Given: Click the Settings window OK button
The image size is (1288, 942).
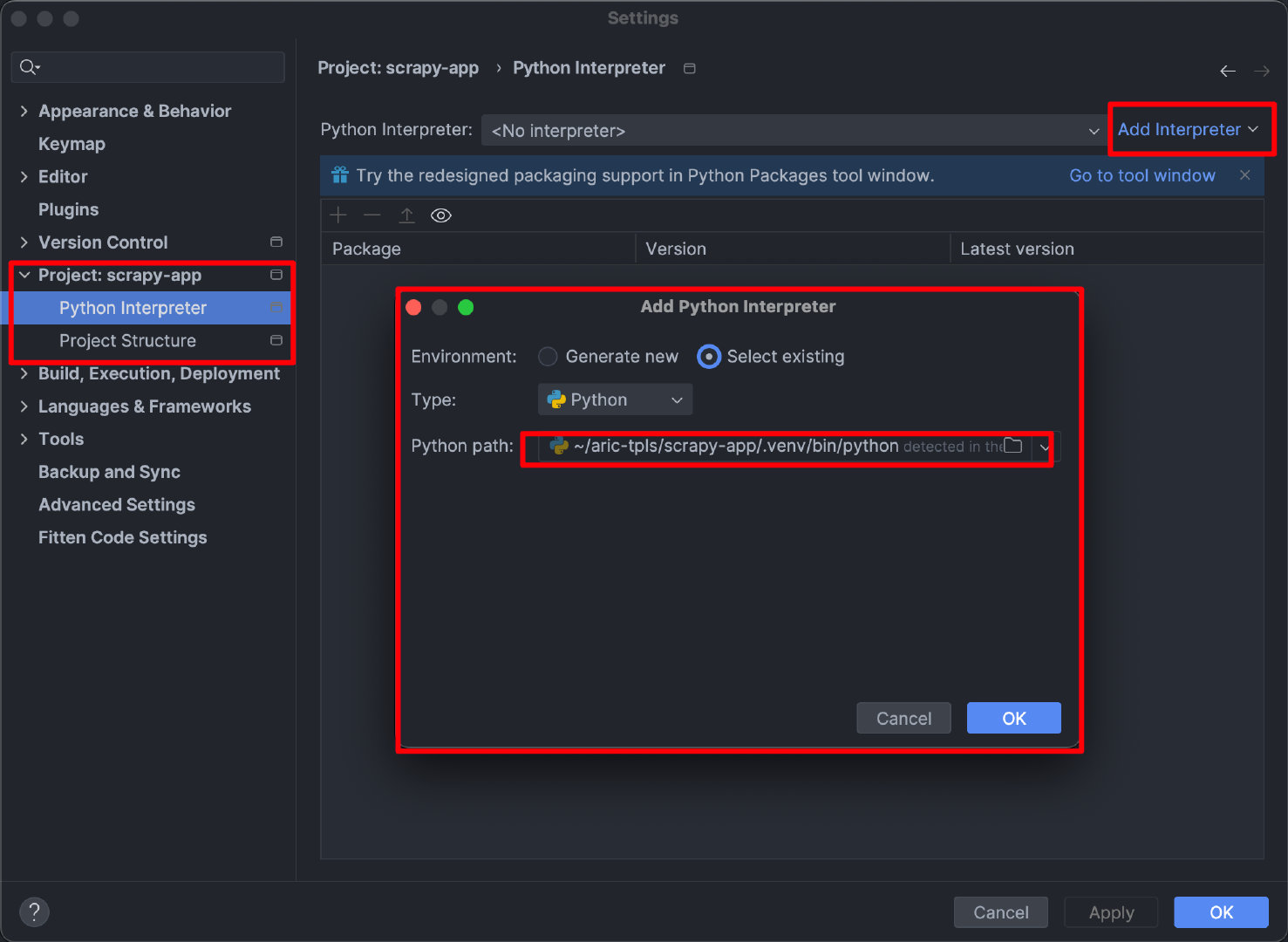Looking at the screenshot, I should point(1221,912).
